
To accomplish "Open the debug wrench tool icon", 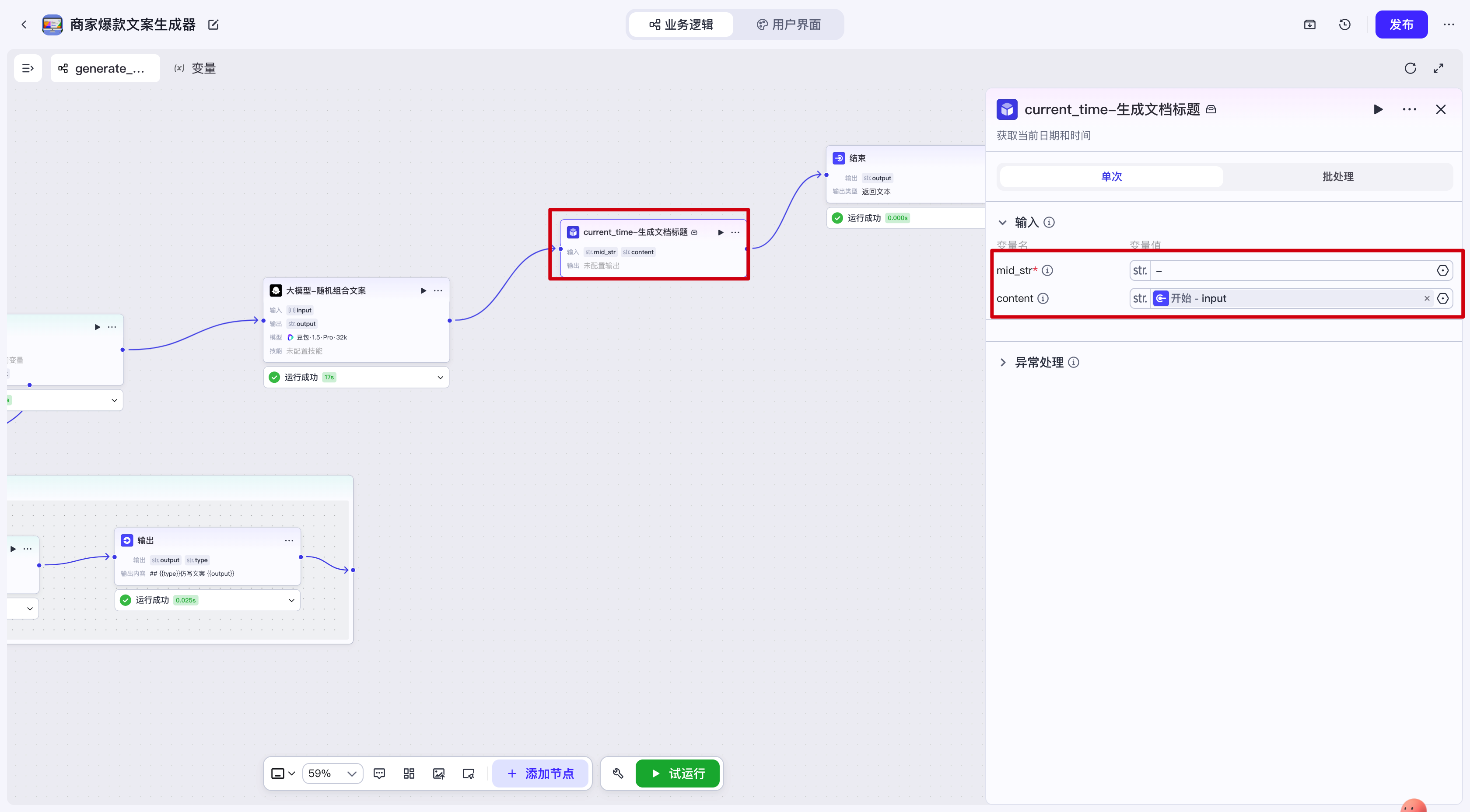I will click(x=618, y=774).
